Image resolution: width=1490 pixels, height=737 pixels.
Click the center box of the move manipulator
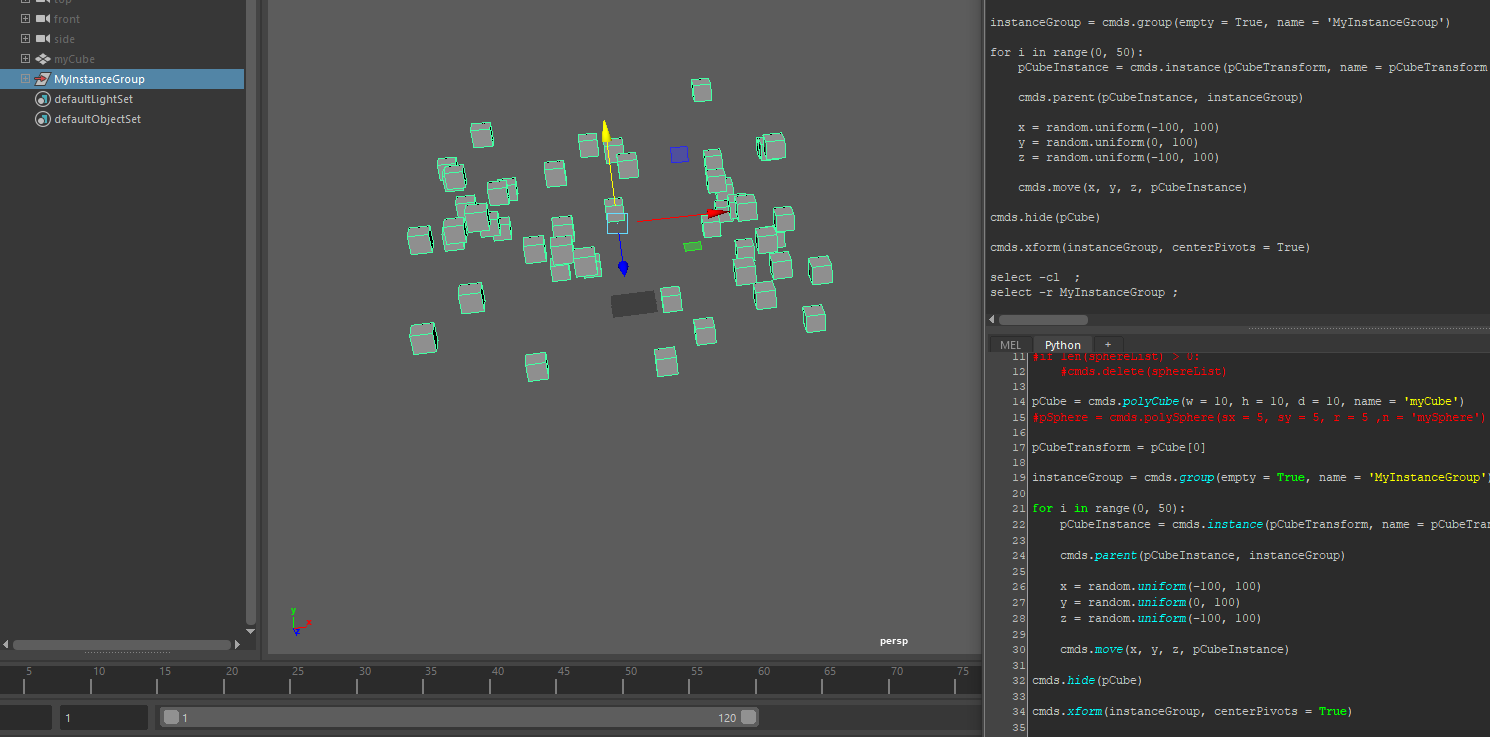pyautogui.click(x=617, y=223)
